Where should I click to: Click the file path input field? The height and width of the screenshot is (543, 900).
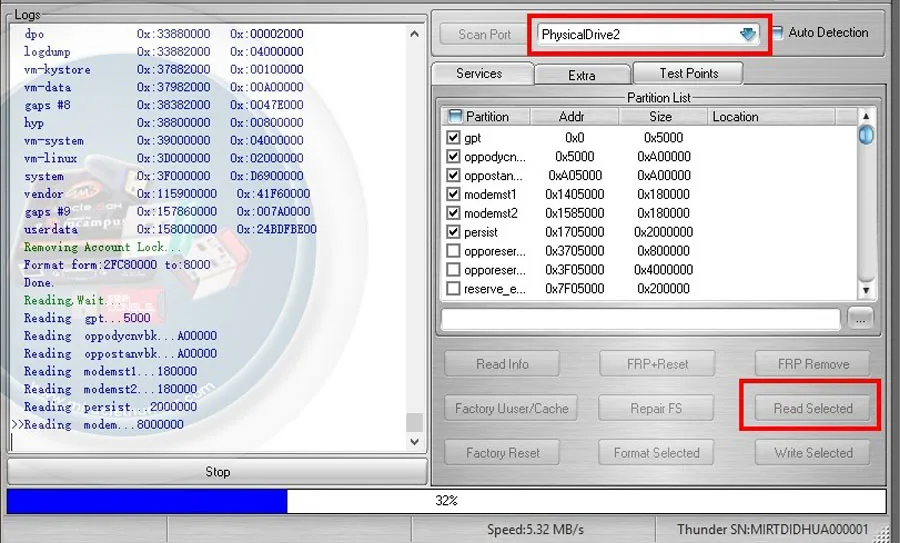pos(640,319)
